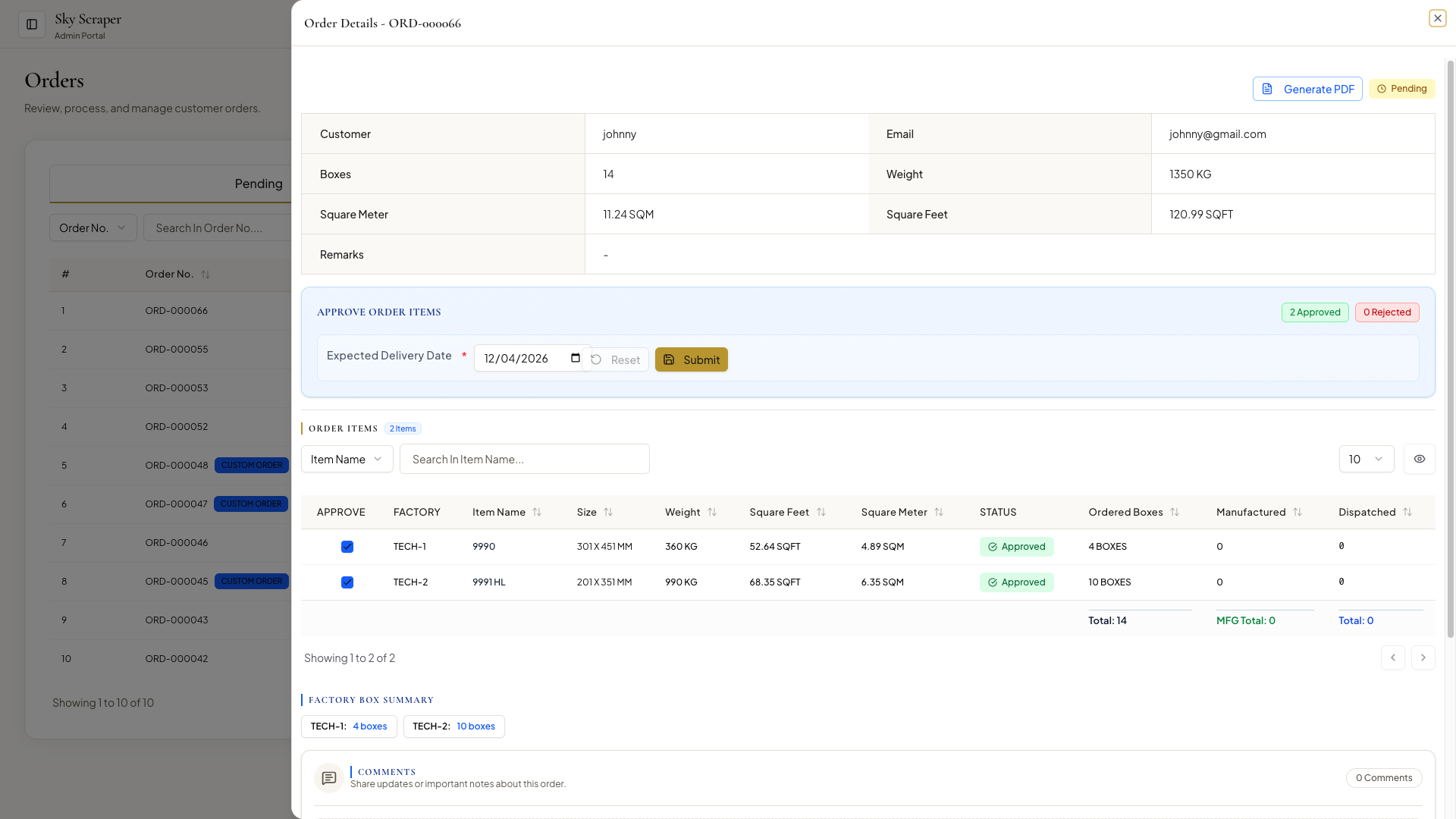Click email johnny@gmail.com

pos(1217,134)
